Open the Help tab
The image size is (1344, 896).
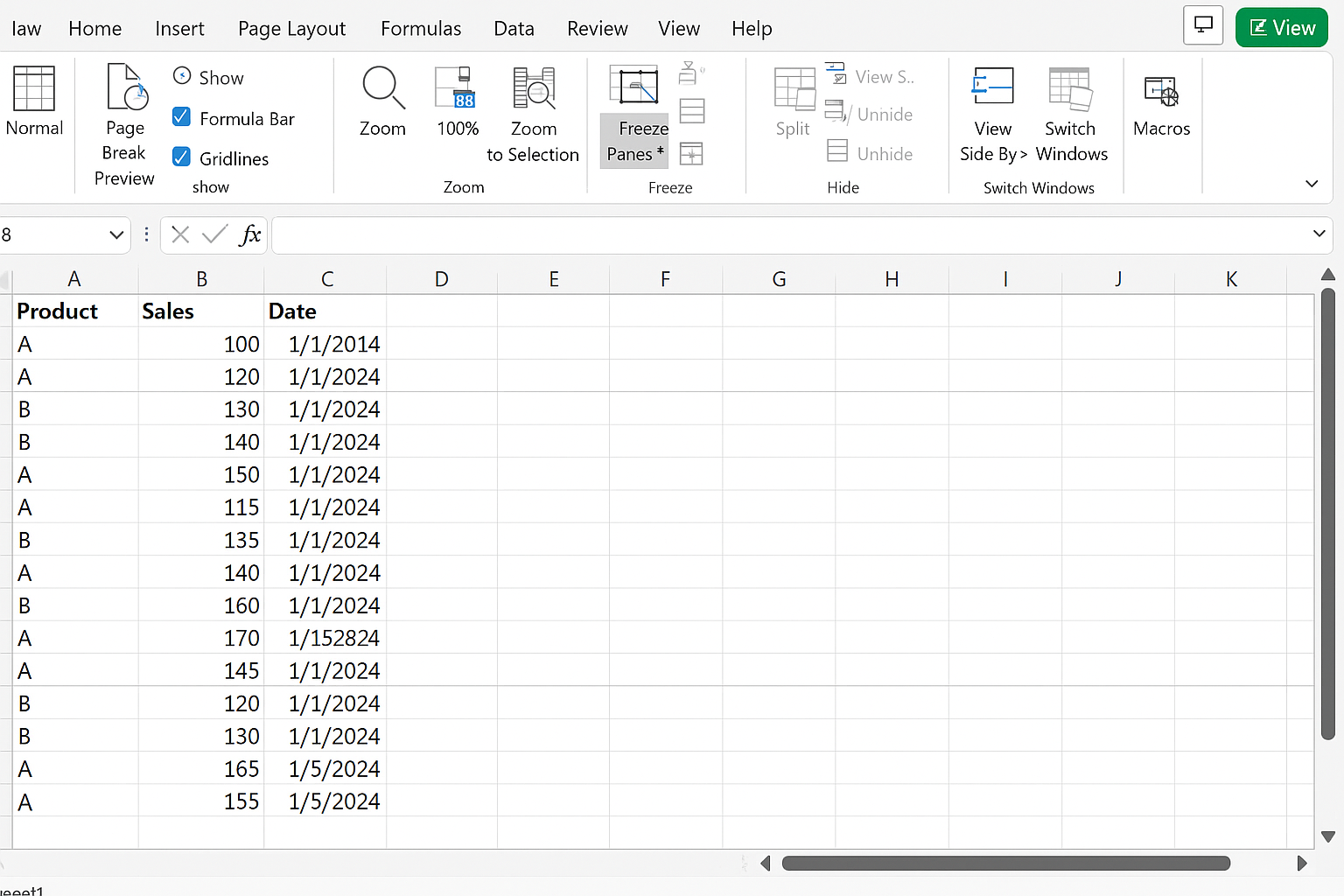coord(752,29)
